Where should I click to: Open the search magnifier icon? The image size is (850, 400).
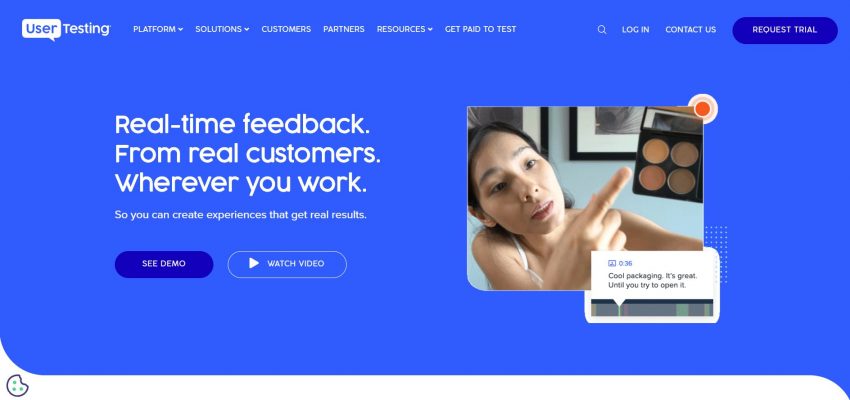pos(602,30)
